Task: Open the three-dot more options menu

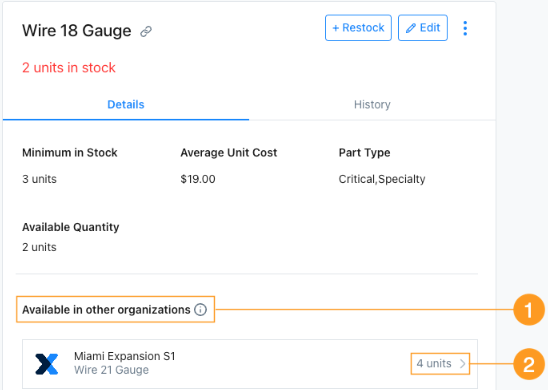Action: pyautogui.click(x=465, y=28)
